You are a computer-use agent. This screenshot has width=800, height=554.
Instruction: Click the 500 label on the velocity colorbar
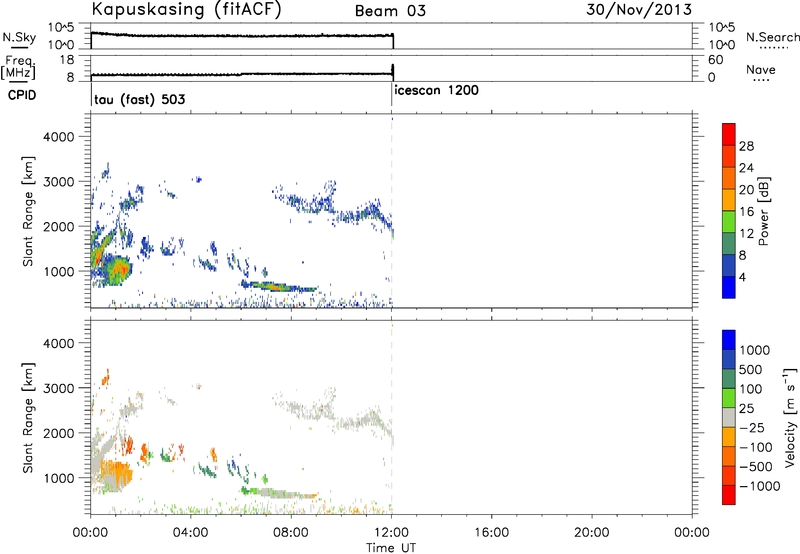coord(749,370)
